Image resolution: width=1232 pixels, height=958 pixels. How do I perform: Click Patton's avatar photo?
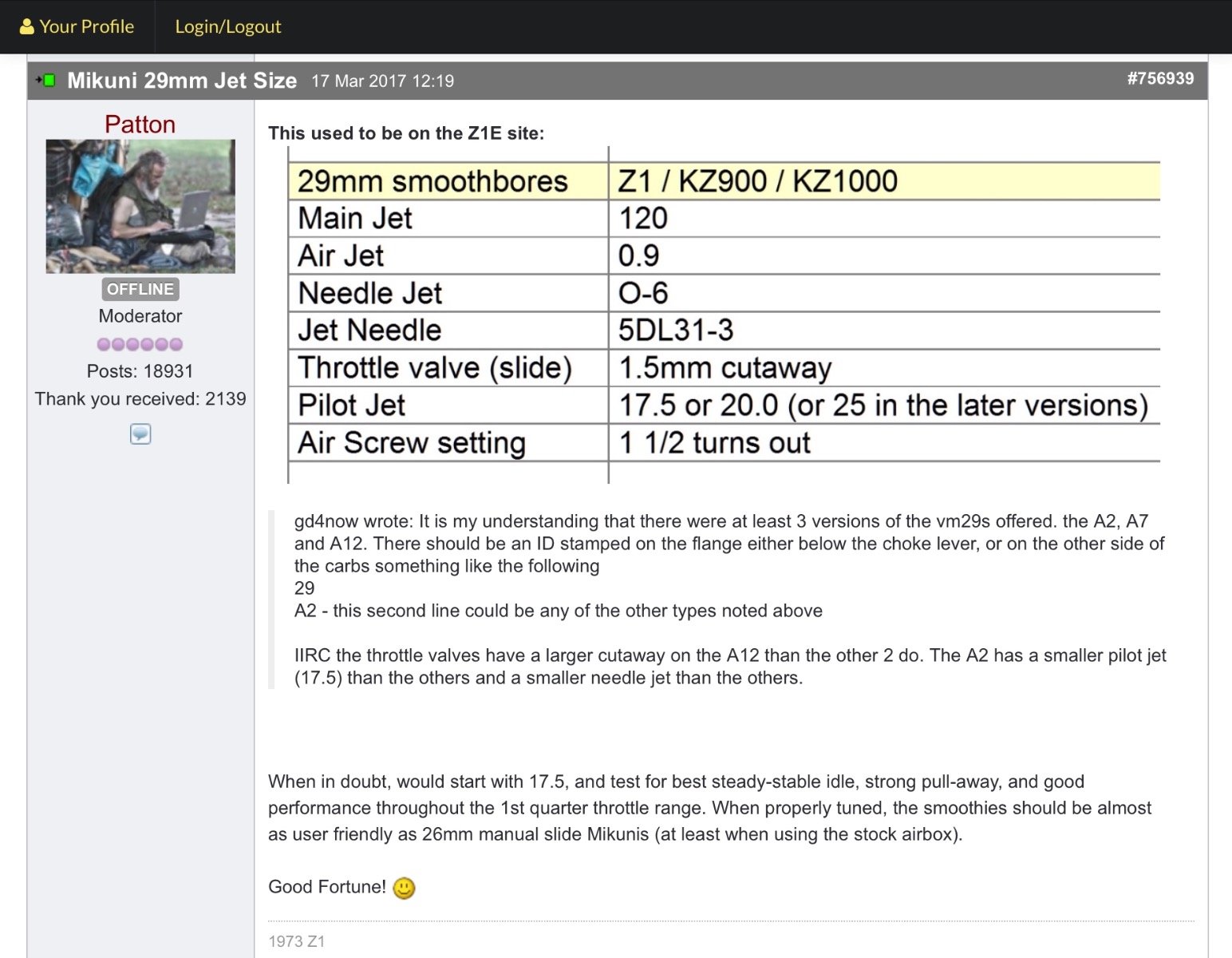click(x=140, y=207)
